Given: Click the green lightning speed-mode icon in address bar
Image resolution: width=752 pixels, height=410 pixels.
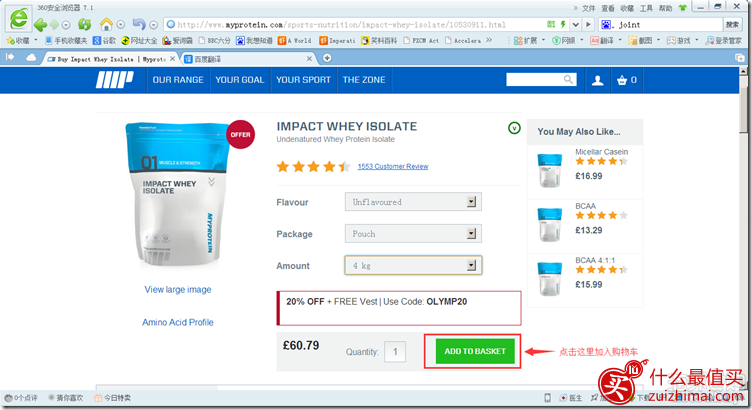Looking at the screenshot, I should [x=563, y=24].
